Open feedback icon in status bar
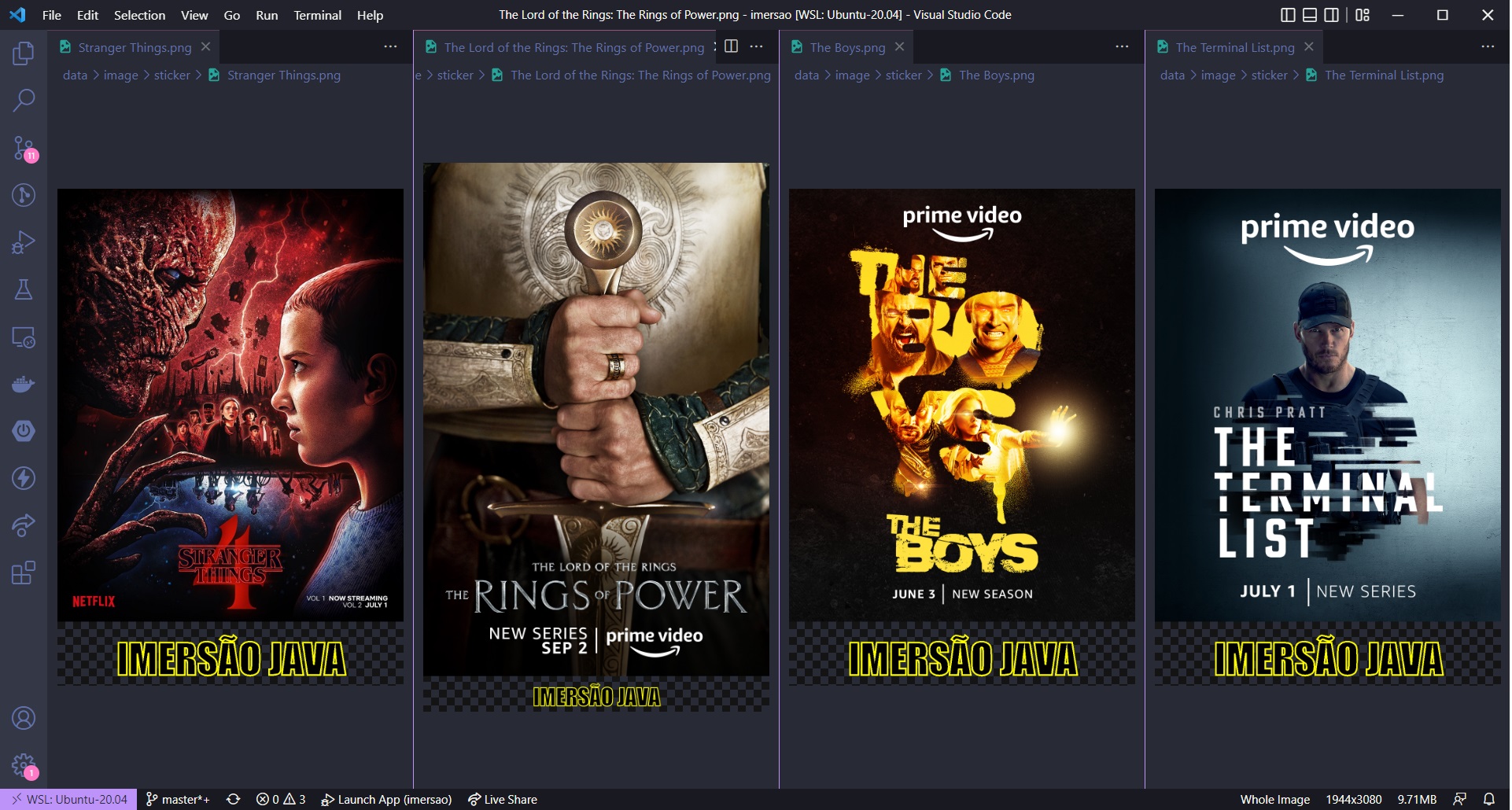This screenshot has height=810, width=1512. click(x=1460, y=799)
